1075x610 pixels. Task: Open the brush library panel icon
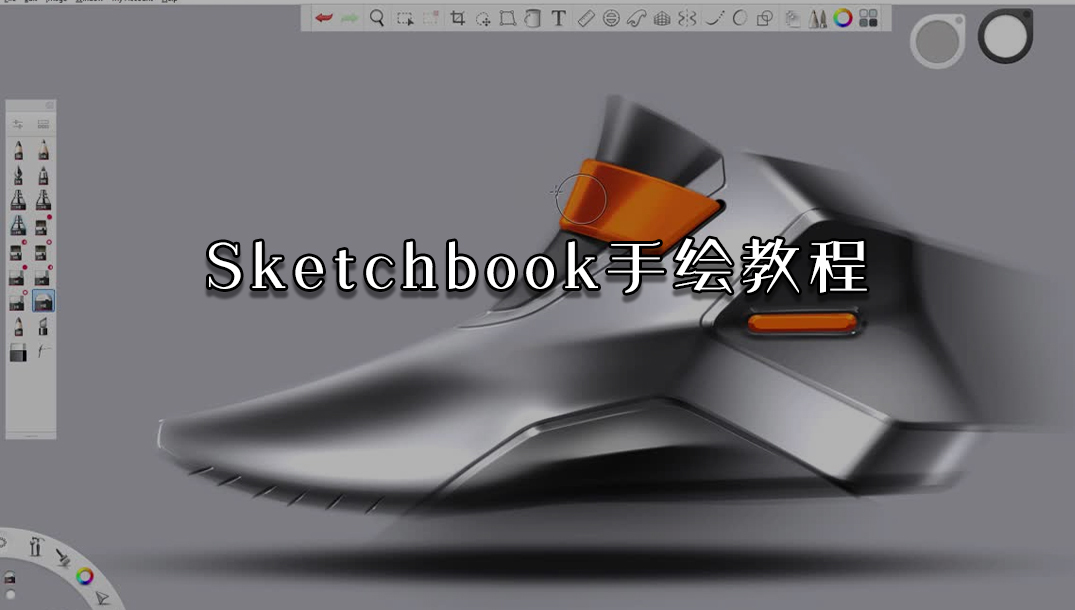click(x=818, y=18)
